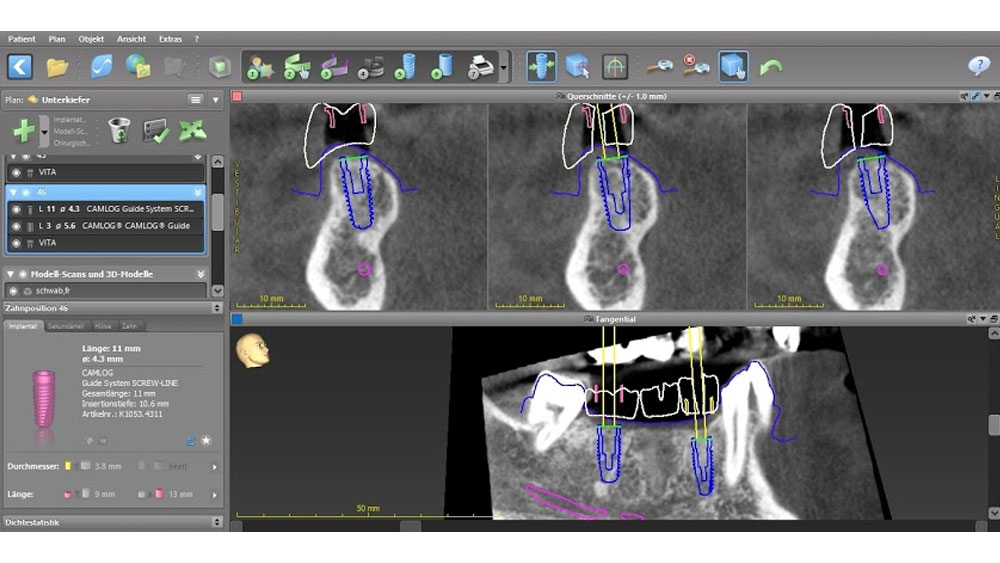
Task: Delete item using the trash bin icon
Action: coord(118,130)
